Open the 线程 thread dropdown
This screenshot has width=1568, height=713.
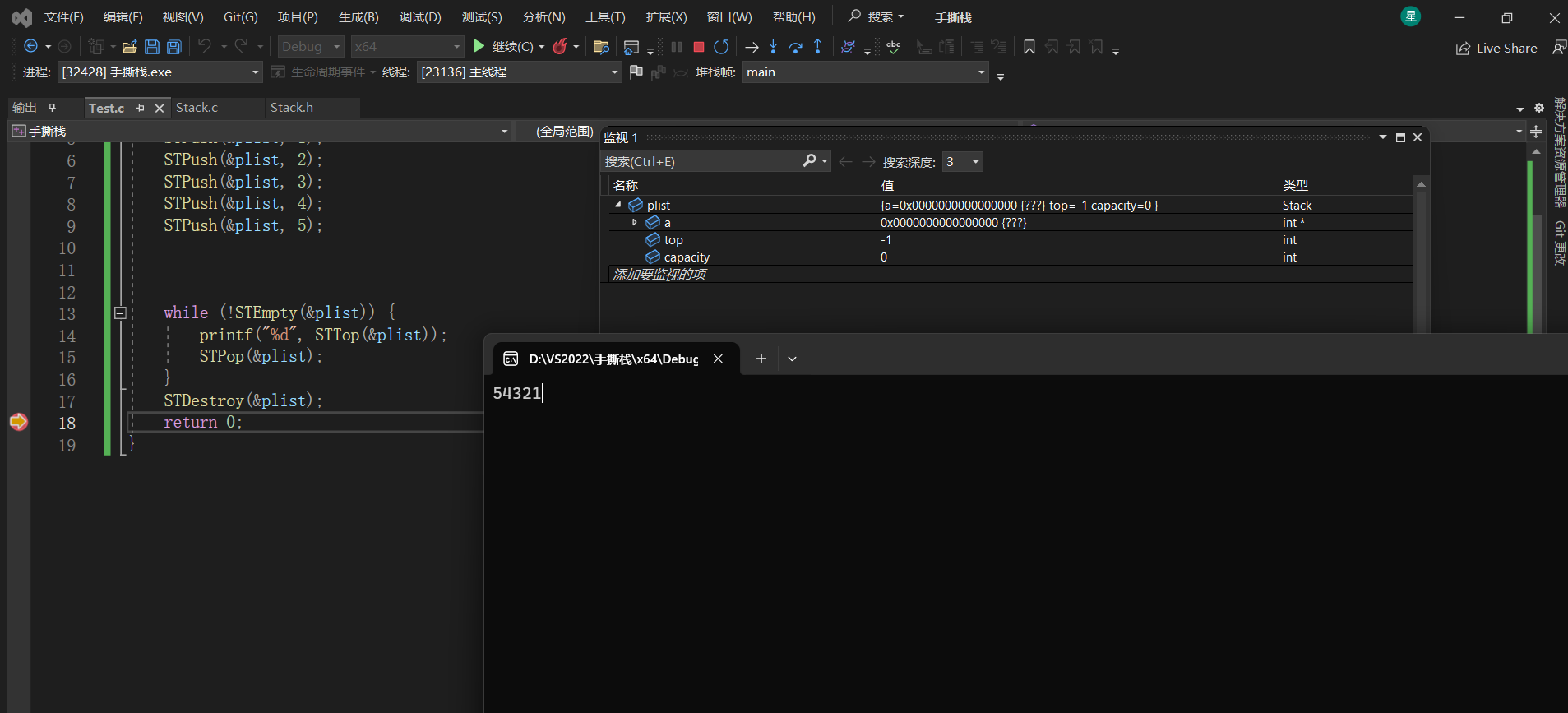pyautogui.click(x=519, y=72)
